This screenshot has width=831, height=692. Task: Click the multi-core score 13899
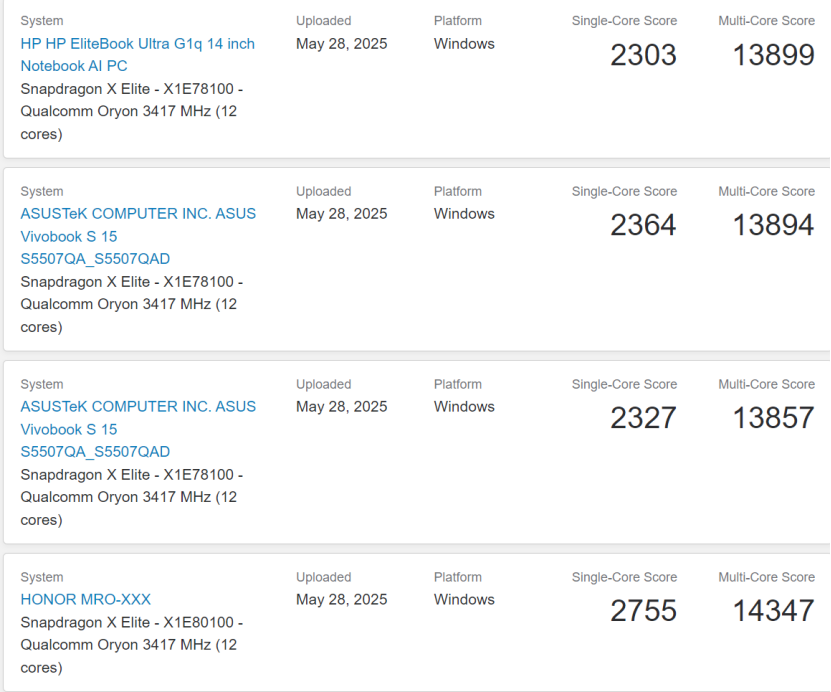(774, 55)
